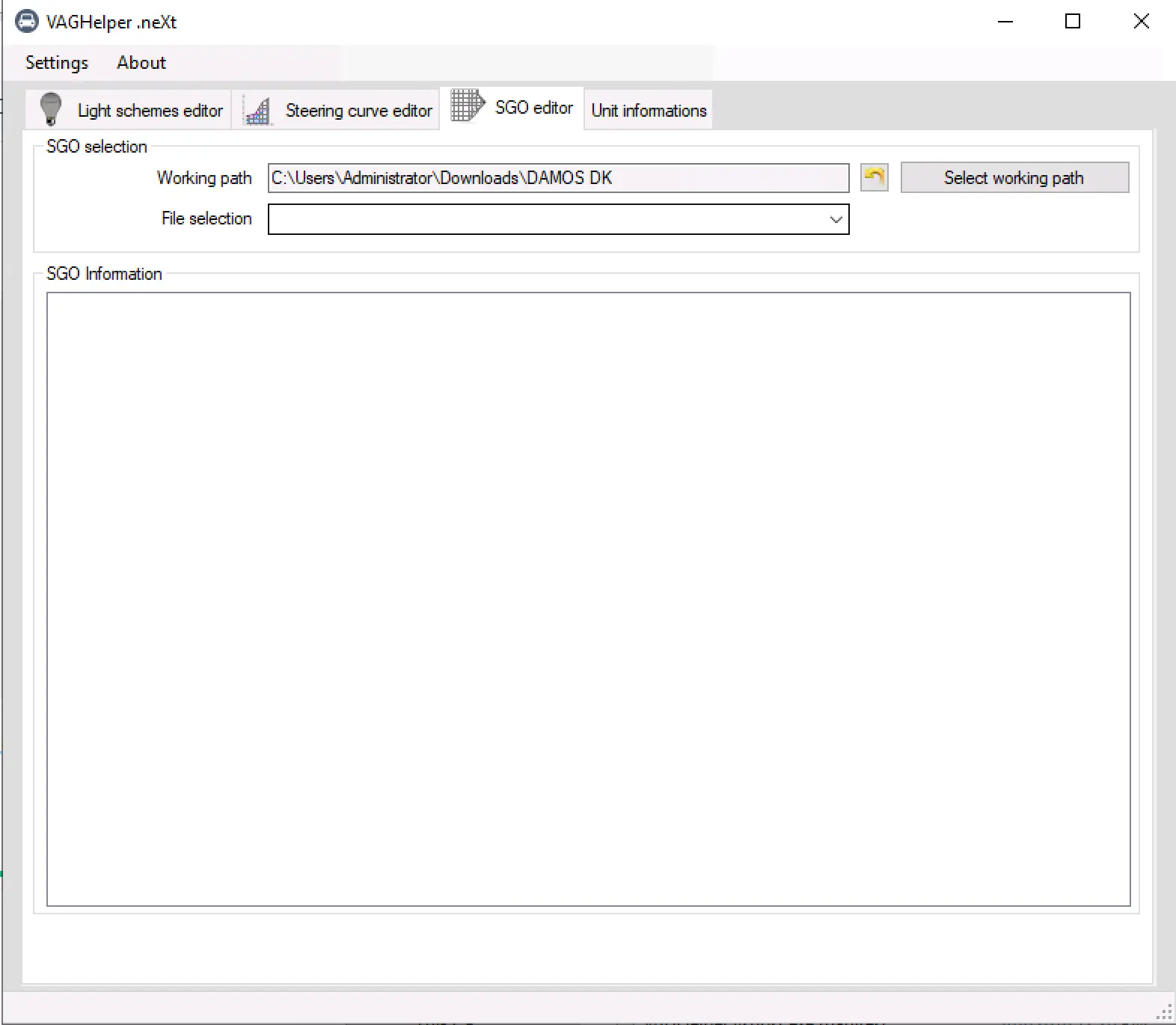This screenshot has height=1025, width=1176.
Task: Click the steering curve chart icon
Action: click(257, 111)
